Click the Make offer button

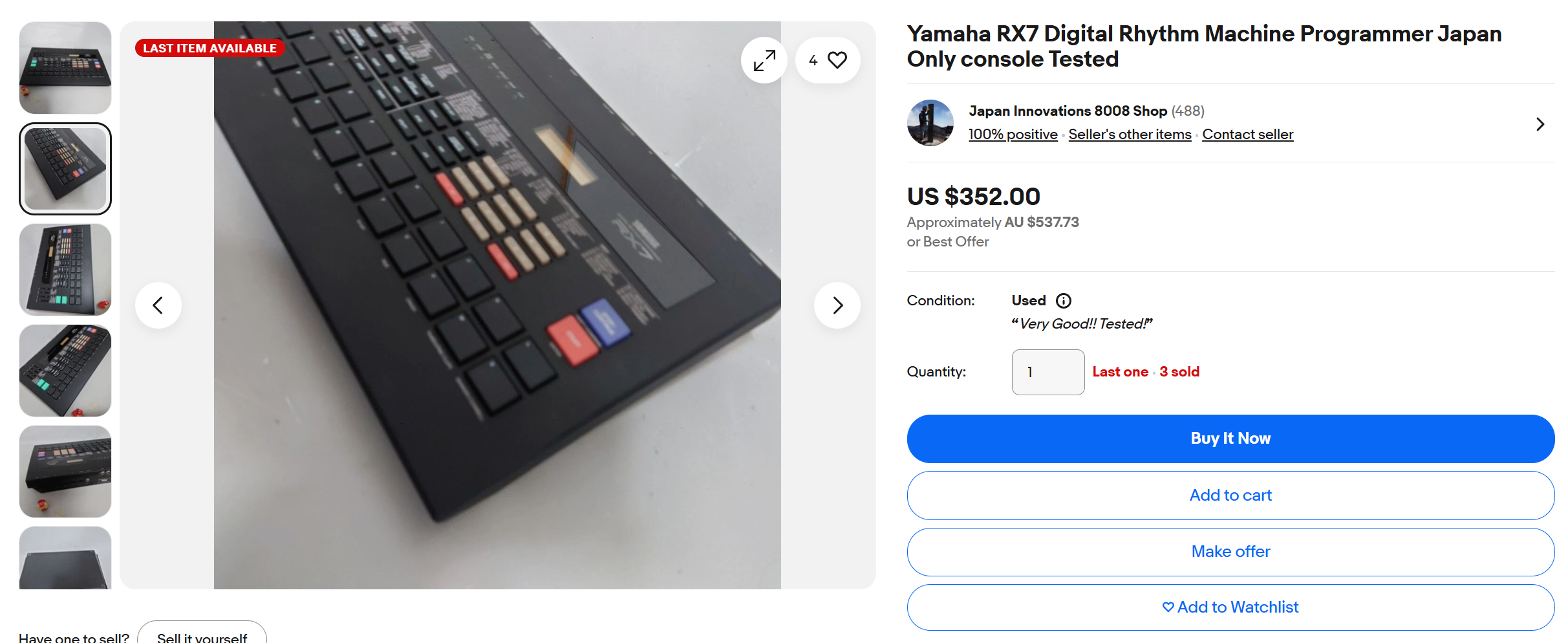pos(1230,552)
